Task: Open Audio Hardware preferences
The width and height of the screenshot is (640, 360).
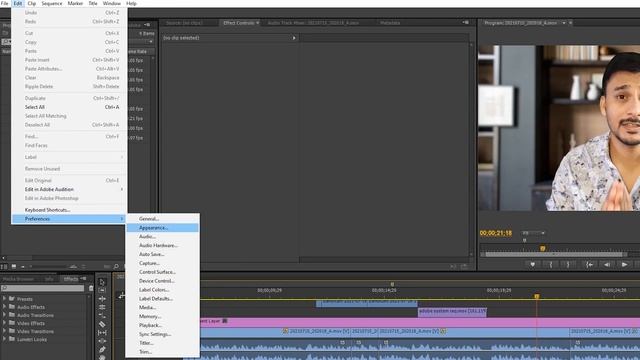Action: click(x=163, y=245)
